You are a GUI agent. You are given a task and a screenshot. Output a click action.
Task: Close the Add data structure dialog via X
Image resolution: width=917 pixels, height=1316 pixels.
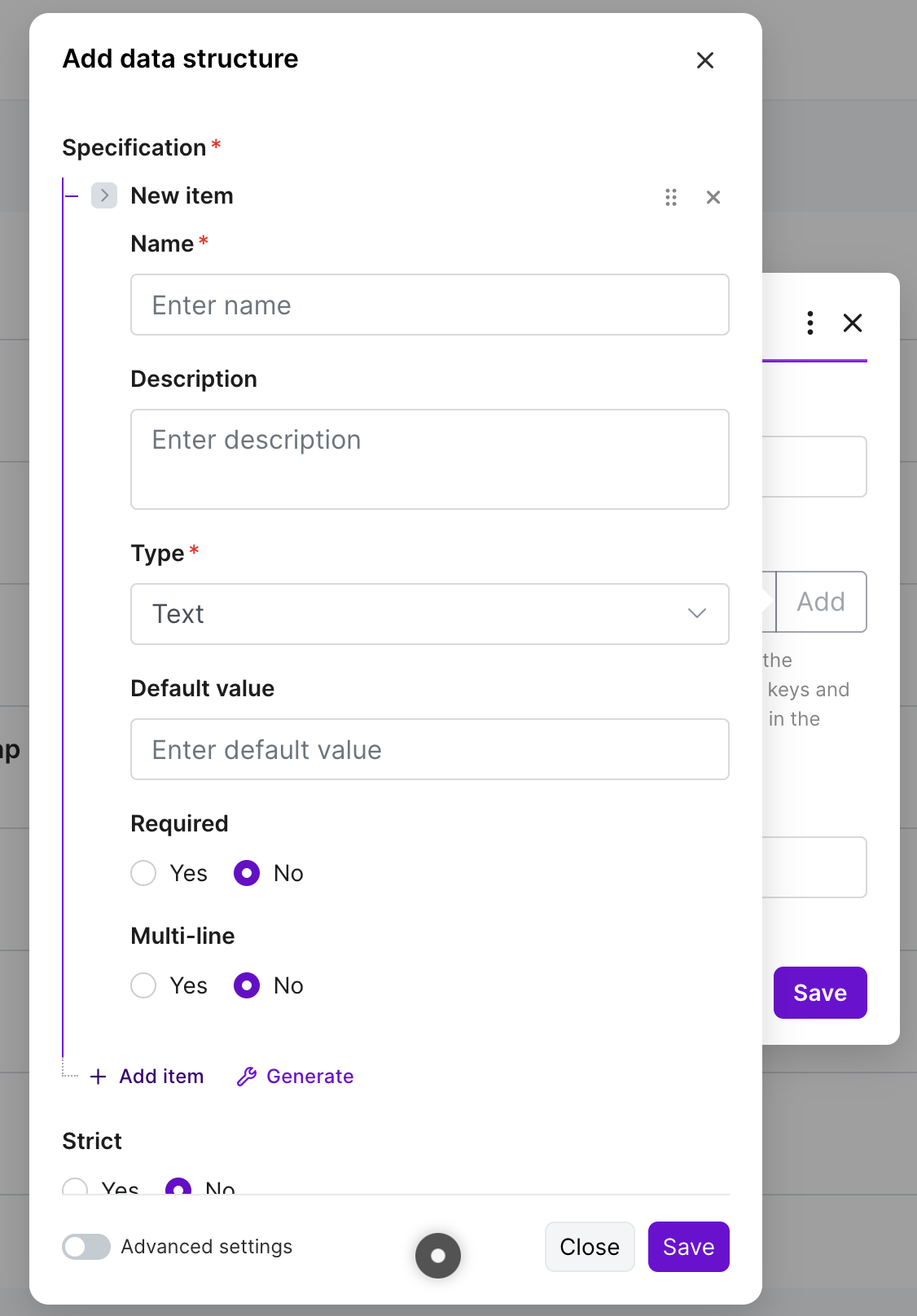(x=705, y=60)
